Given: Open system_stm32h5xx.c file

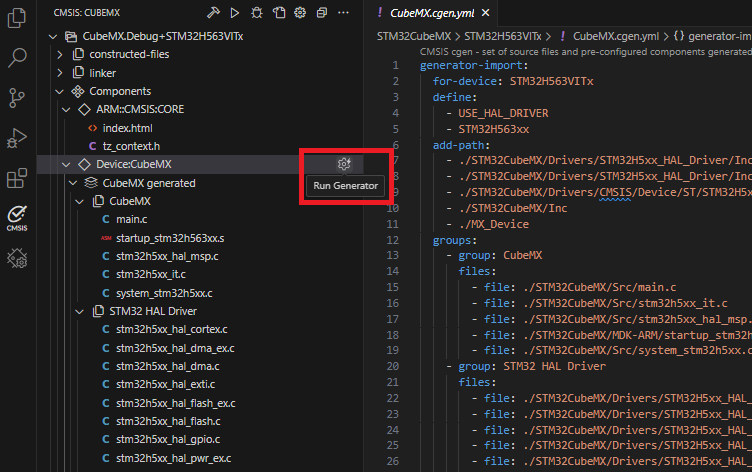Looking at the screenshot, I should [164, 293].
